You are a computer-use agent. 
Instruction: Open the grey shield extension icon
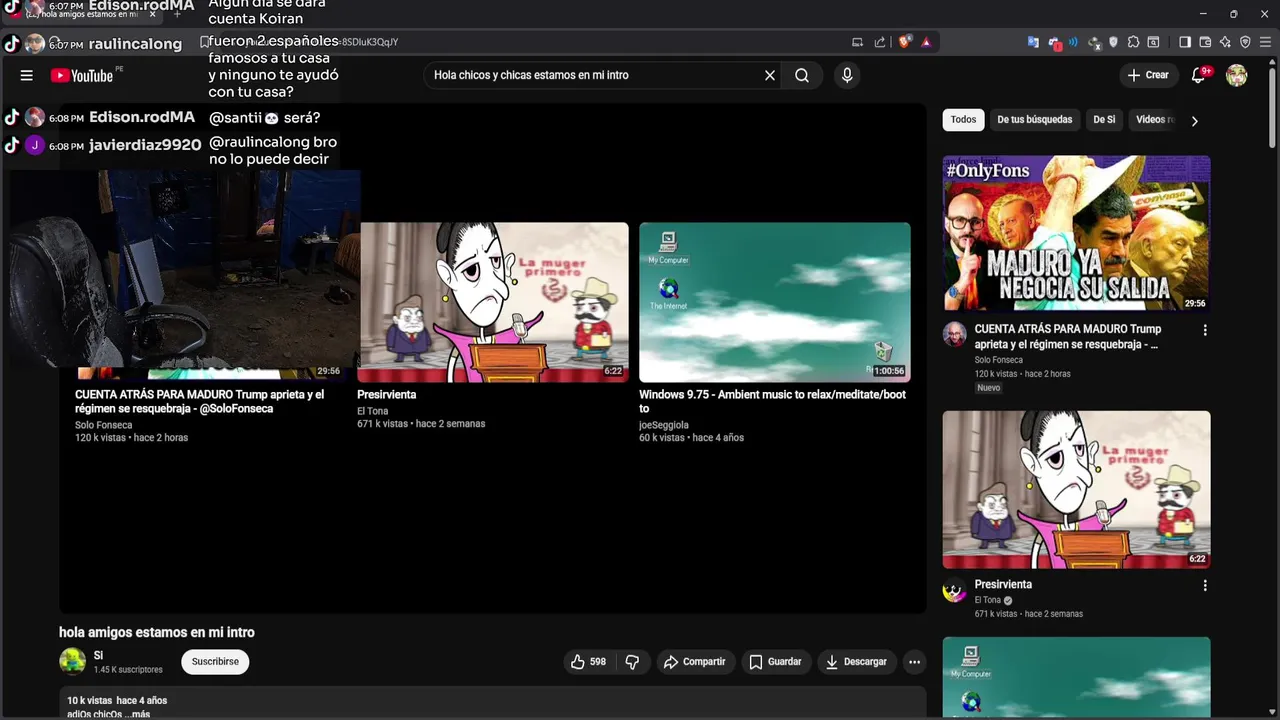(x=1113, y=42)
